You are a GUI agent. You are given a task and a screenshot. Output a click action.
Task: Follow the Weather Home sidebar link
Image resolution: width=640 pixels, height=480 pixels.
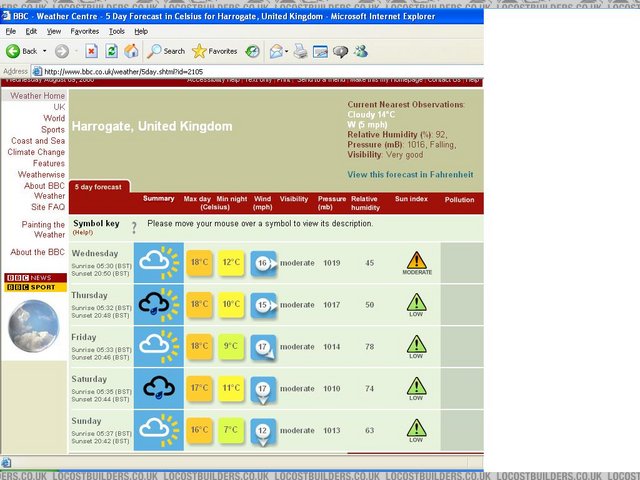coord(38,96)
